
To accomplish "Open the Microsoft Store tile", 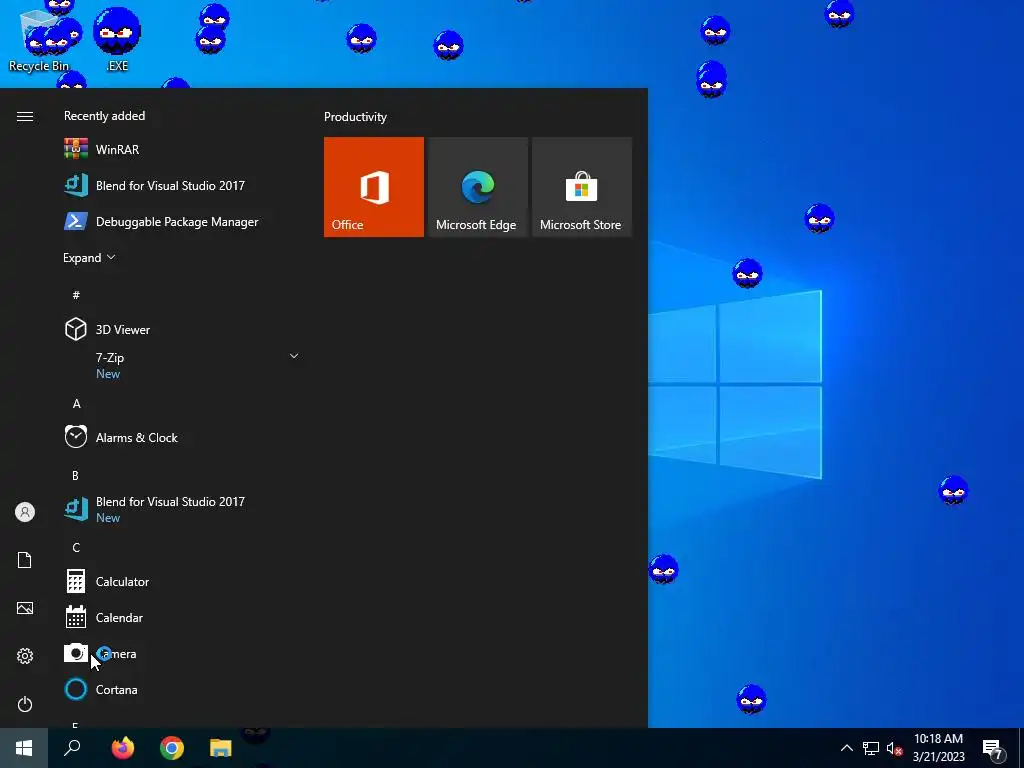I will point(582,187).
